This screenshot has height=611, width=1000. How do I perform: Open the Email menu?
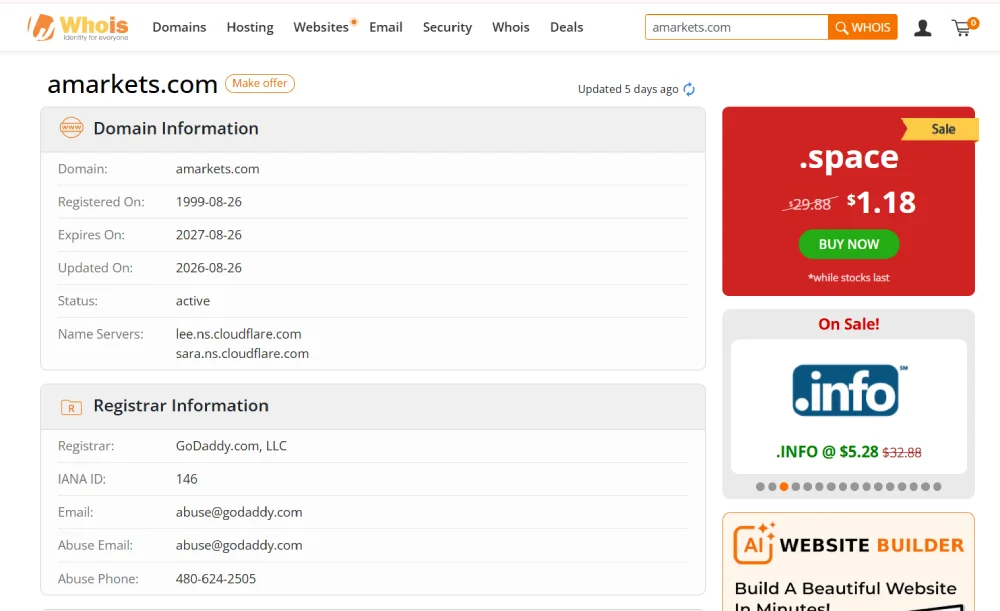(x=386, y=27)
